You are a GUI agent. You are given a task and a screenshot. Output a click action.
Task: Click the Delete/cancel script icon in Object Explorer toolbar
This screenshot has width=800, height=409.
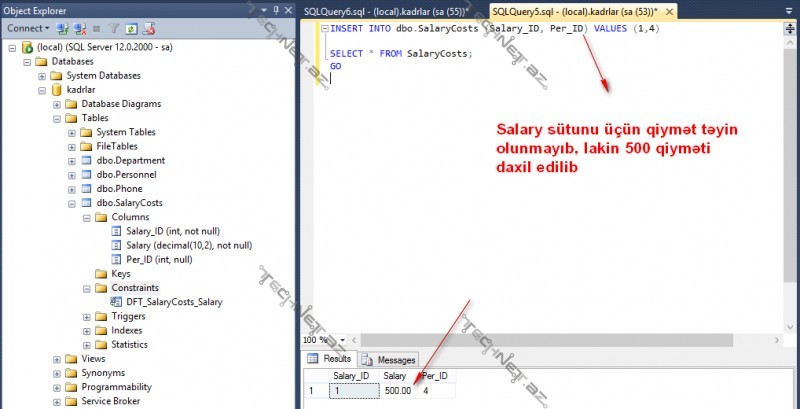pyautogui.click(x=148, y=29)
